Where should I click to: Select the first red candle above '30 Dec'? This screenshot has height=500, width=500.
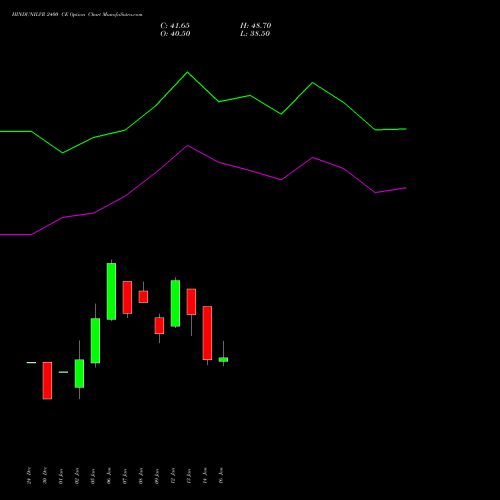[x=47, y=380]
